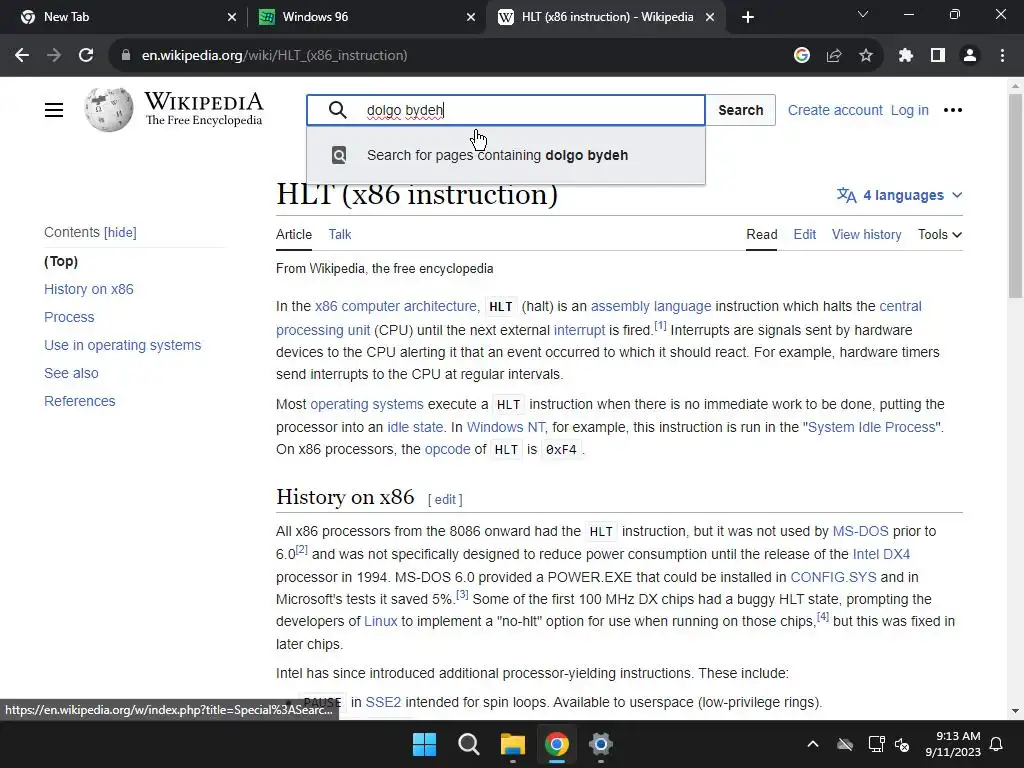Reload the current page
Image resolution: width=1024 pixels, height=768 pixels.
86,56
